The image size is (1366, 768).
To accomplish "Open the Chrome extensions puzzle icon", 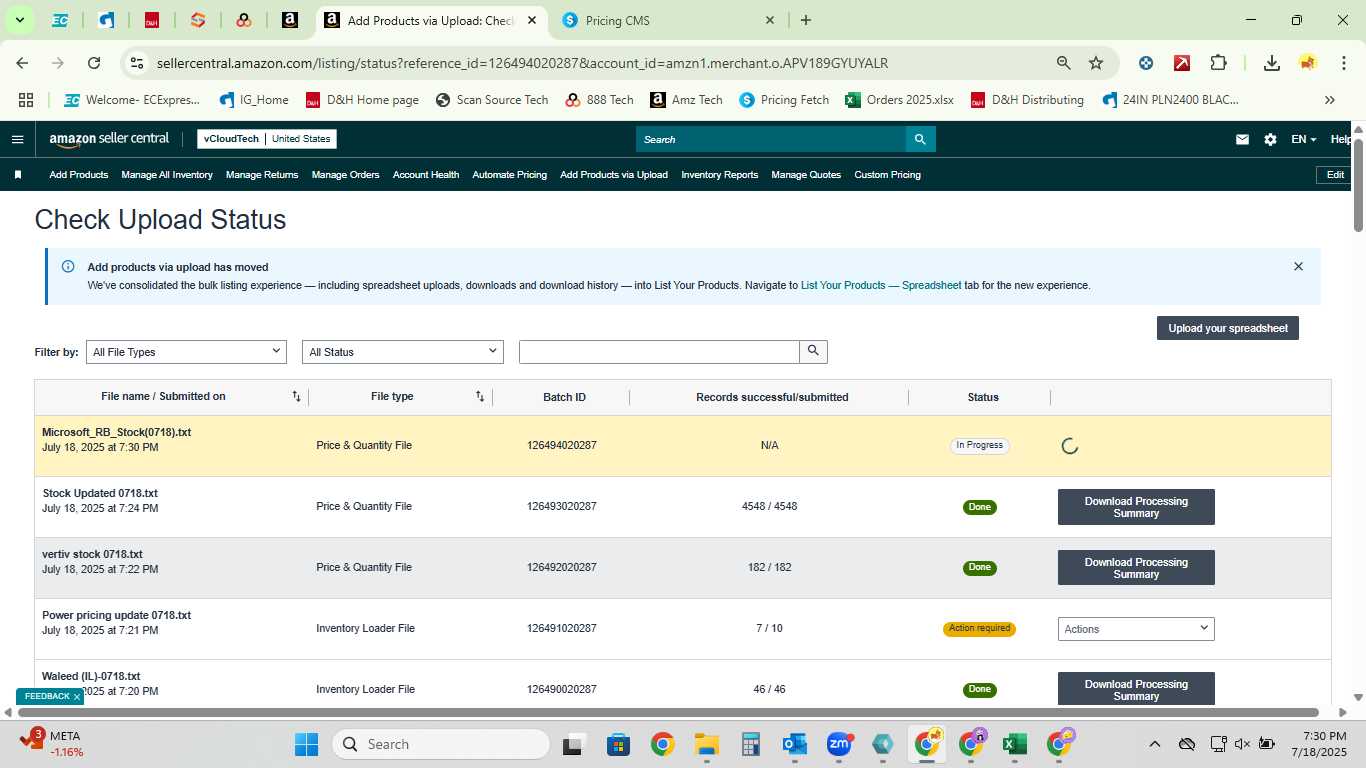I will [x=1218, y=63].
